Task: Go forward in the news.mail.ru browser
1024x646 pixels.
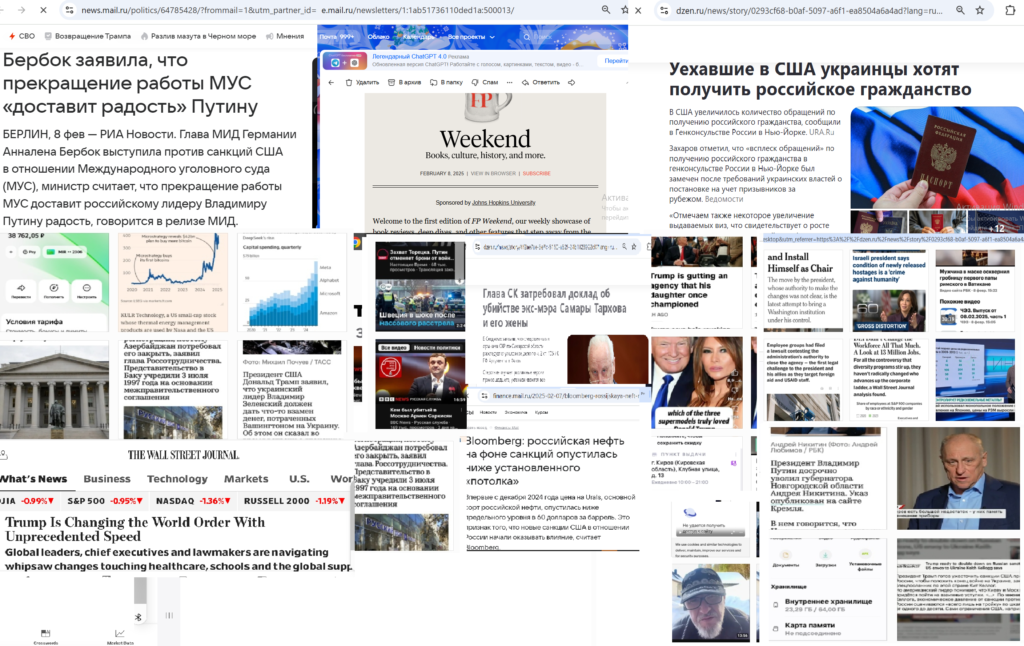Action: pos(21,10)
